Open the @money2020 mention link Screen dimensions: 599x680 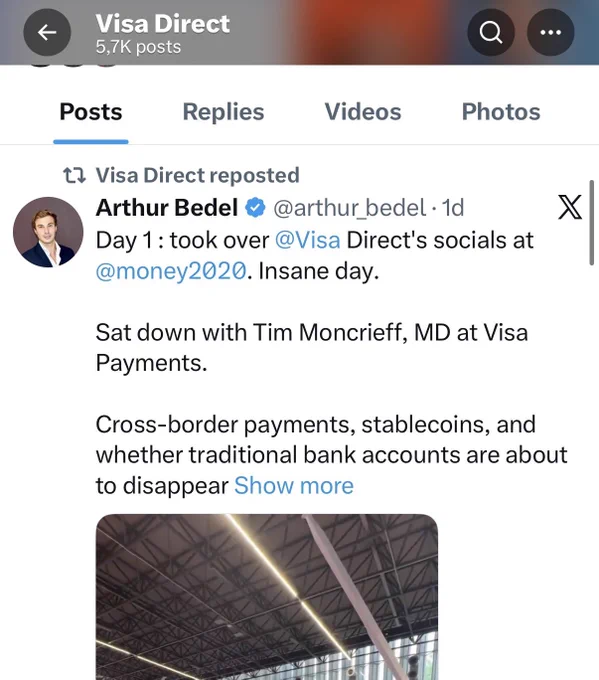(171, 271)
